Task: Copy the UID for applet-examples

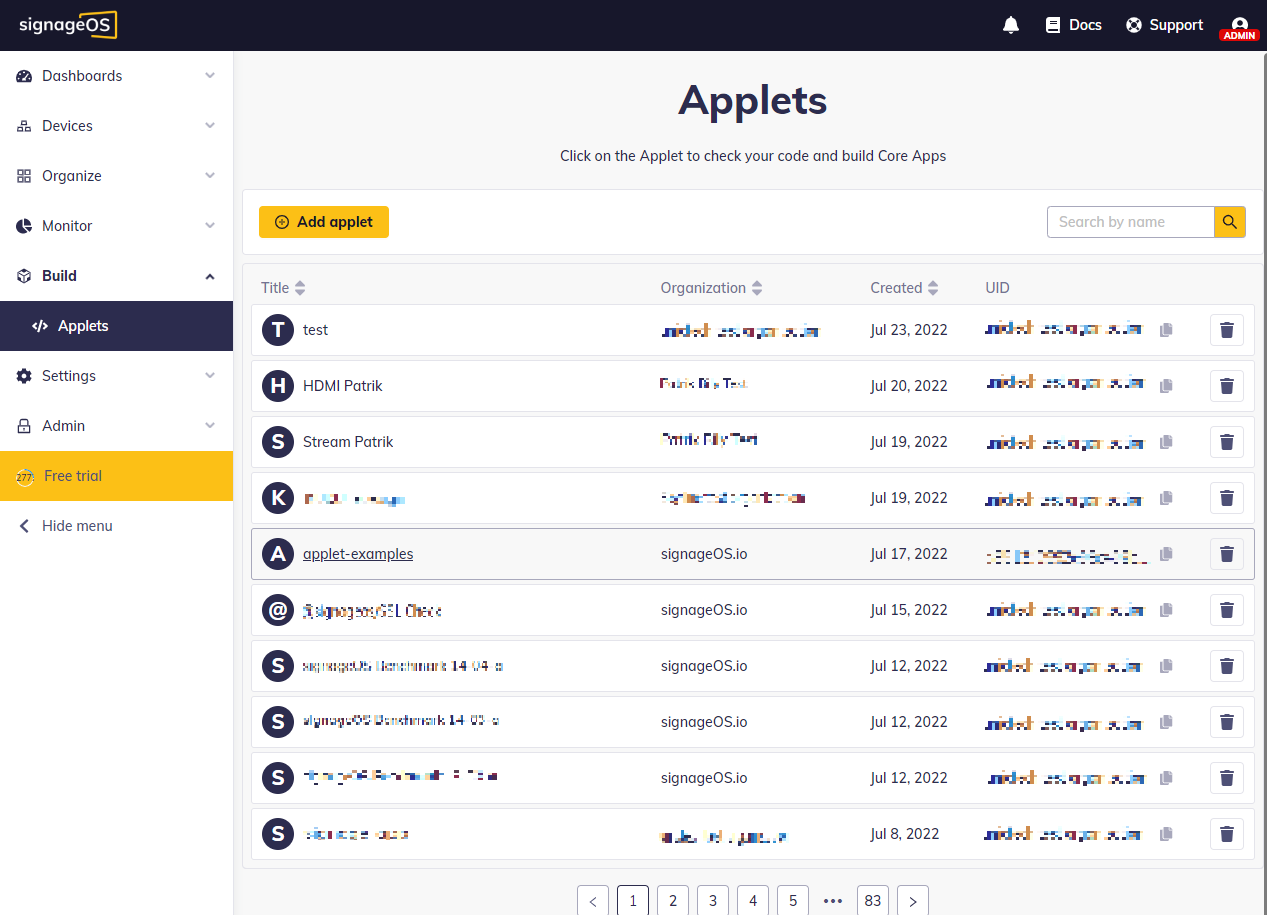Action: [x=1166, y=553]
